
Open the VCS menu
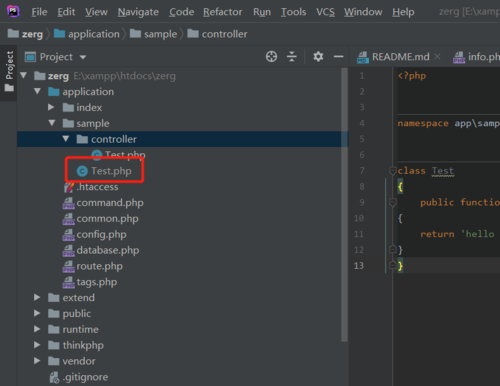325,12
